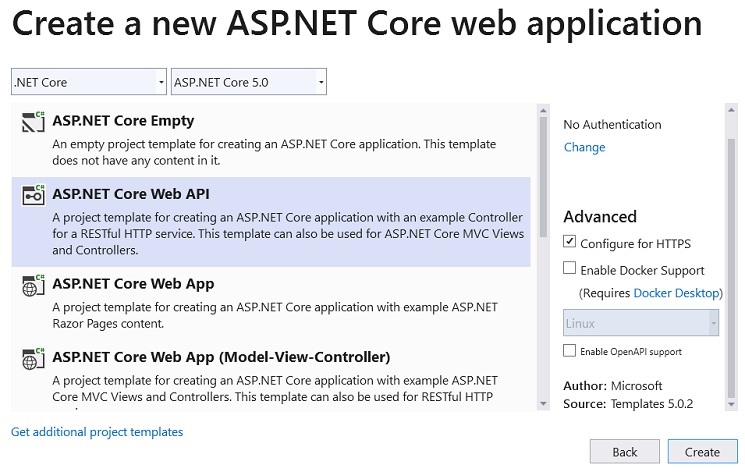Click options panel scroll down arrow

pyautogui.click(x=731, y=404)
